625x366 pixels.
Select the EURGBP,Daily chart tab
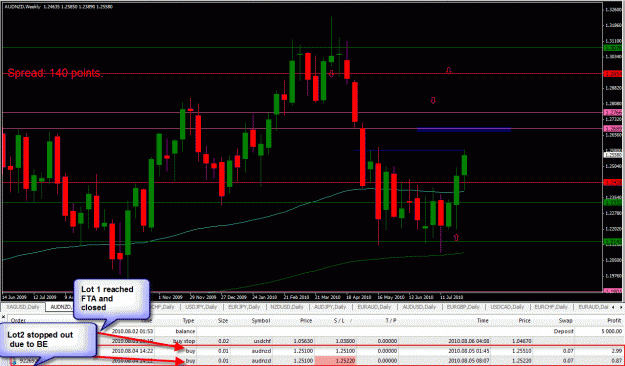[x=463, y=307]
